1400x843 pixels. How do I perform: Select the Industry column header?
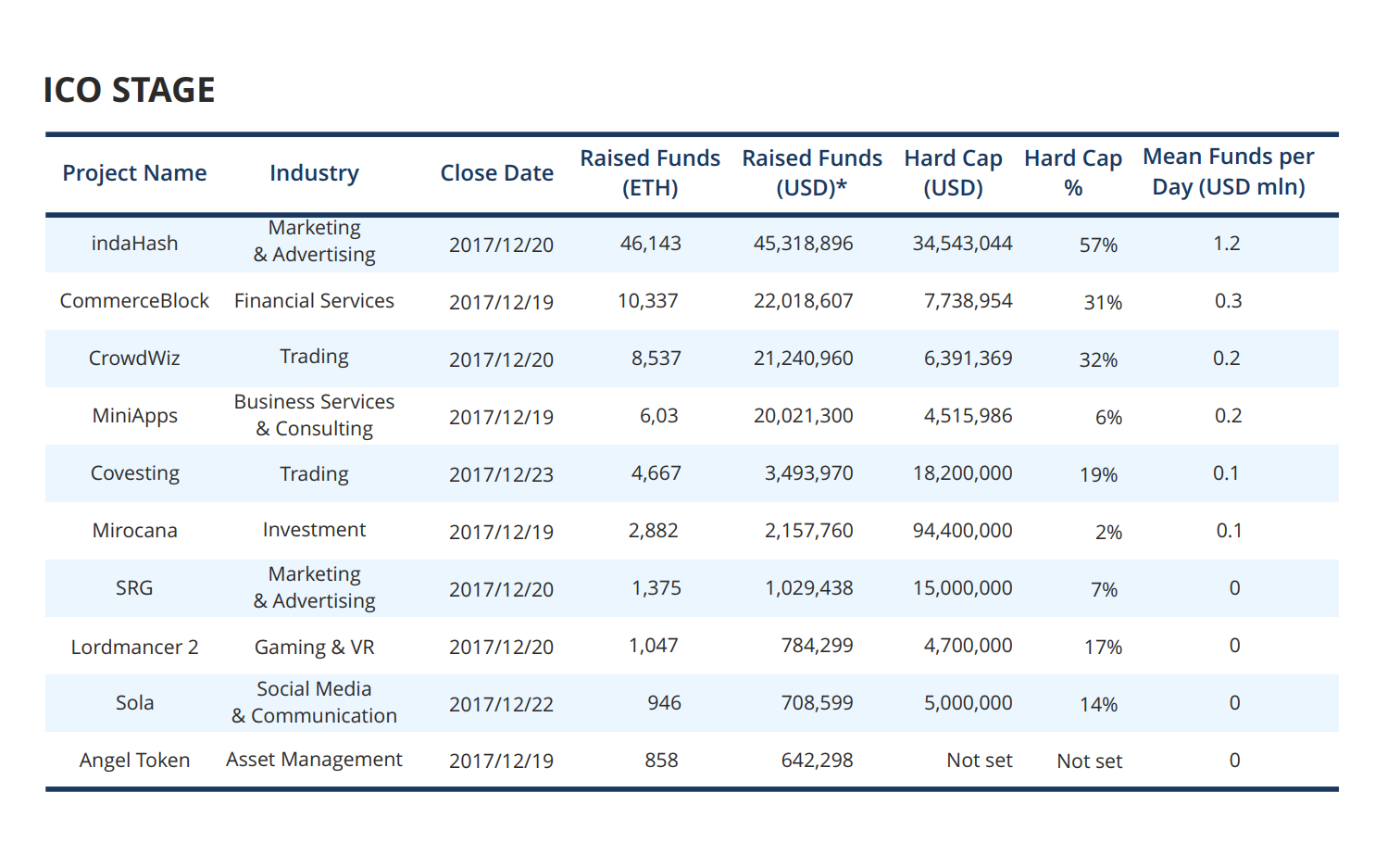point(314,173)
